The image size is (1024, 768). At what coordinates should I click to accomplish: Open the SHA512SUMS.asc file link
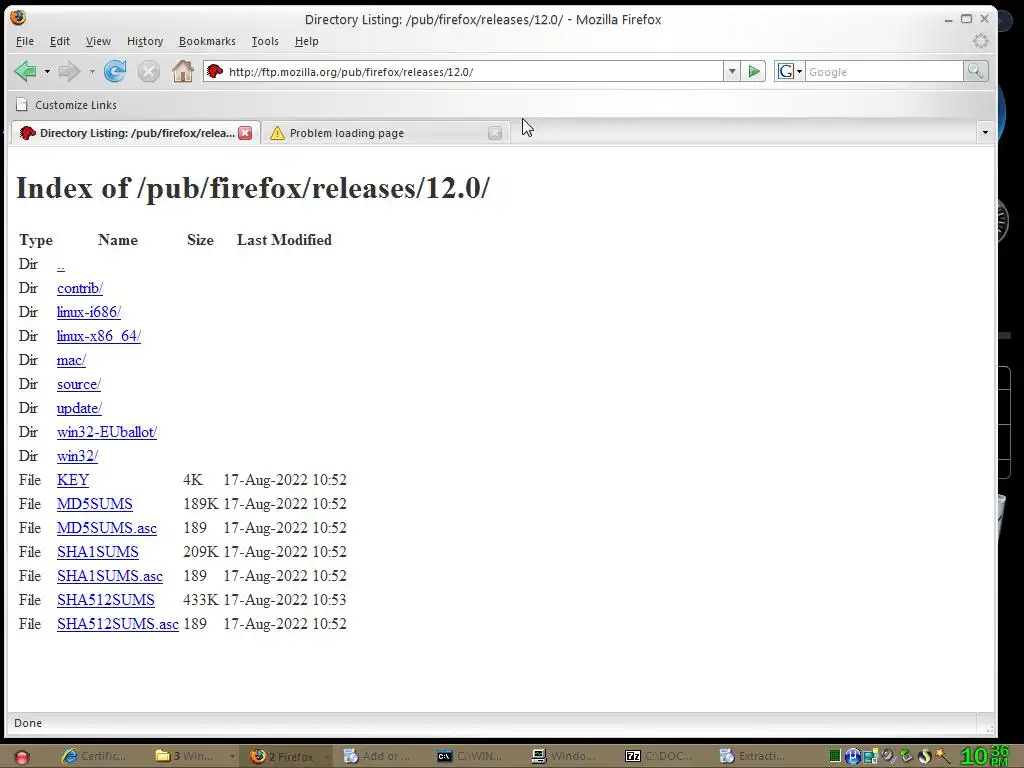coord(118,624)
